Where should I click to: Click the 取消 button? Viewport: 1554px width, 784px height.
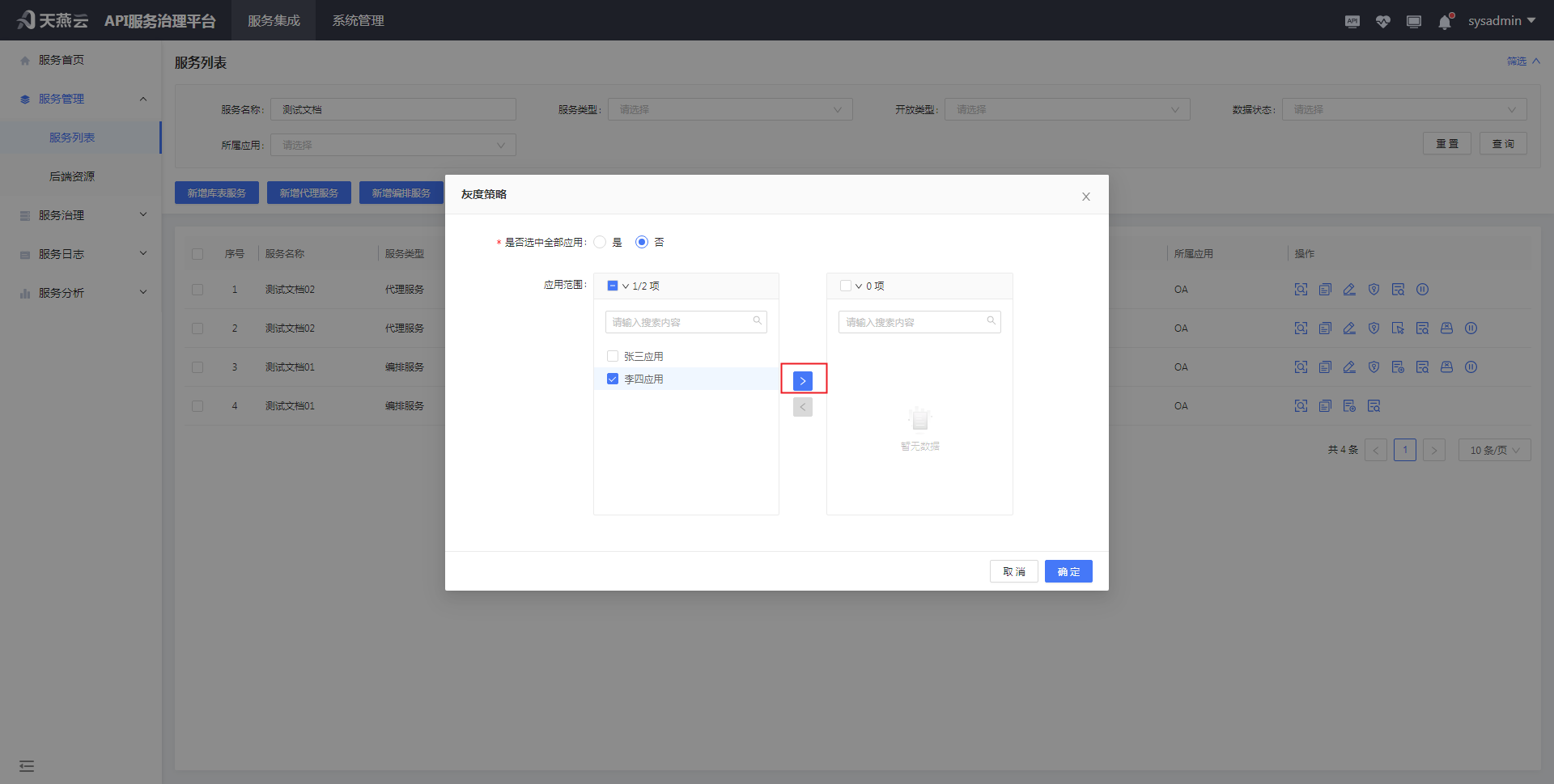1013,571
